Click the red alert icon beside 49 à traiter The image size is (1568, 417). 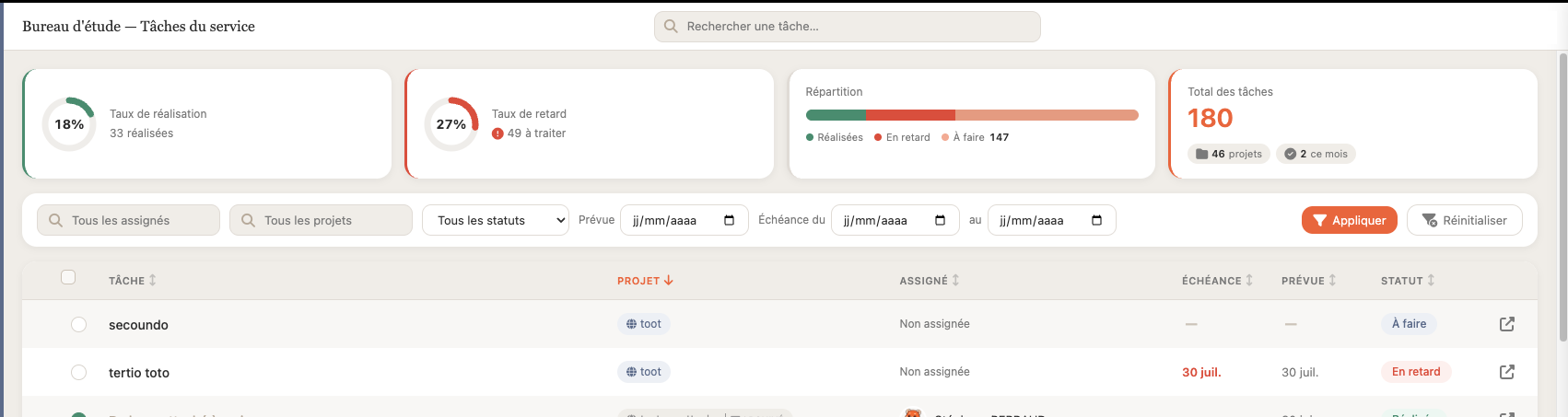tap(497, 133)
